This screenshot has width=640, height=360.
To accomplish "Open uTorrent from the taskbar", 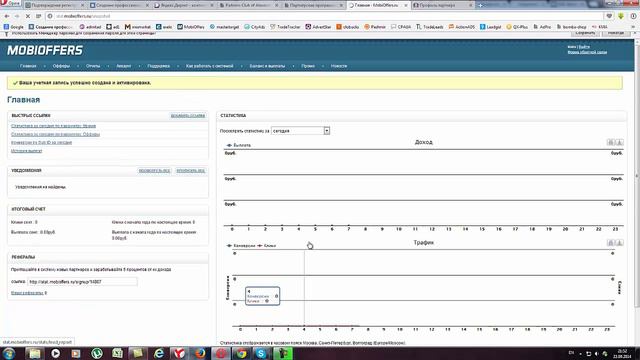I will click(97, 353).
